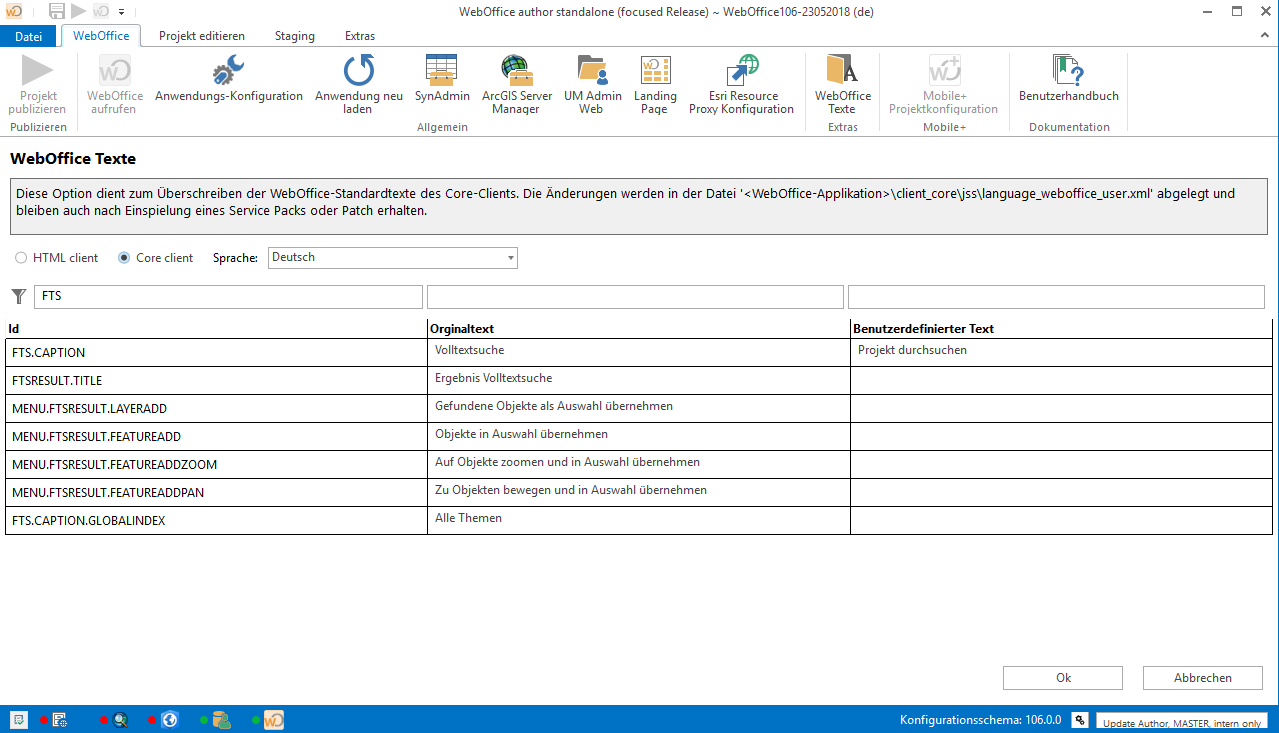Viewport: 1279px width, 733px height.
Task: Switch to the Projekt editieren tab
Action: coord(201,36)
